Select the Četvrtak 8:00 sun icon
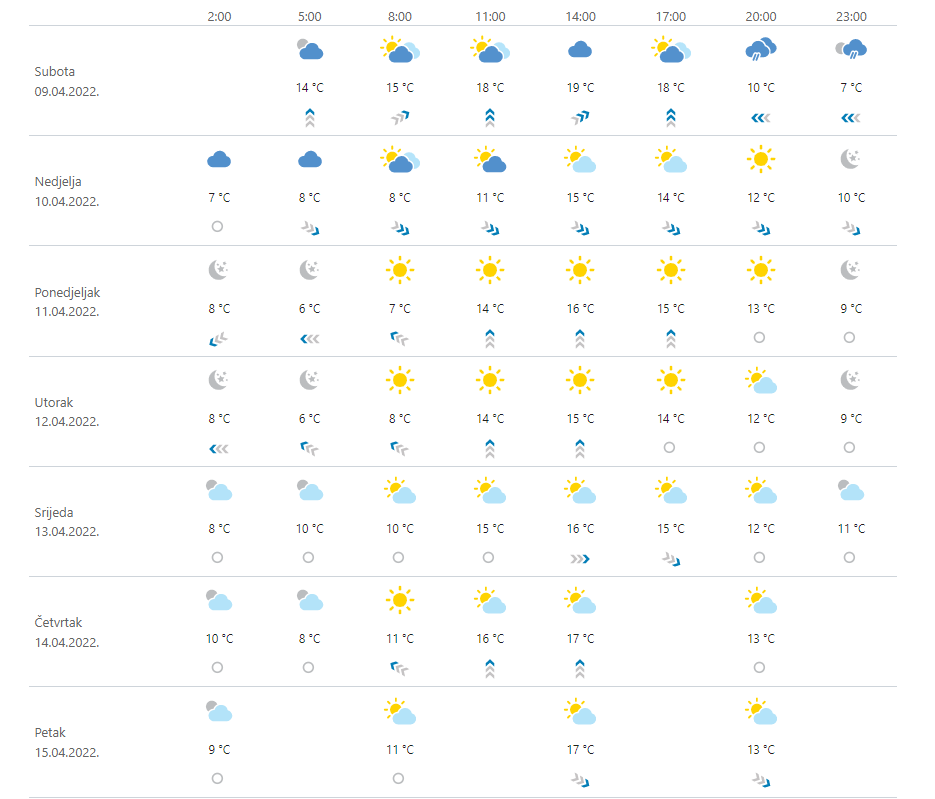935x799 pixels. [399, 600]
